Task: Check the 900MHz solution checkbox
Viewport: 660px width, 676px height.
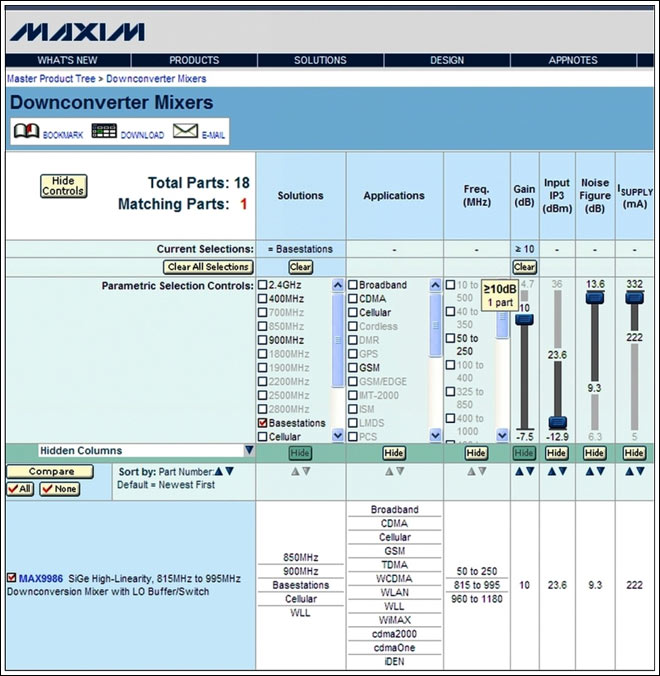Action: [x=262, y=340]
